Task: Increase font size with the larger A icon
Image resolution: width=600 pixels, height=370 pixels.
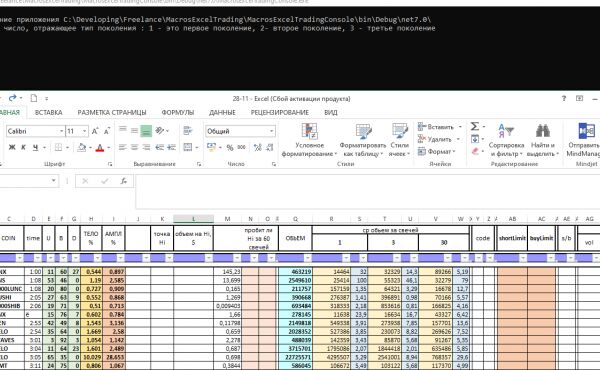Action: pos(95,131)
